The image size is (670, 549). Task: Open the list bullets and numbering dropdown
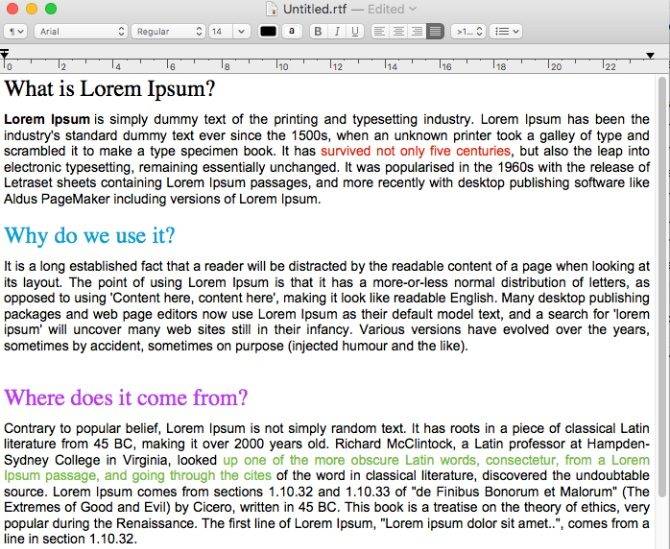pos(505,31)
